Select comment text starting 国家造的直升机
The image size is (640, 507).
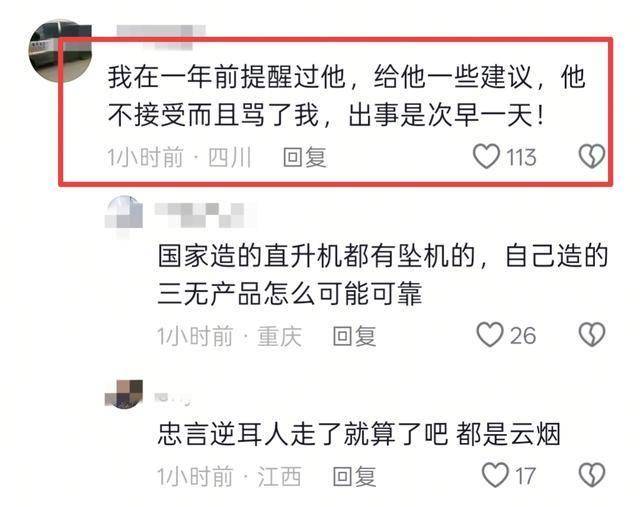pos(383,274)
